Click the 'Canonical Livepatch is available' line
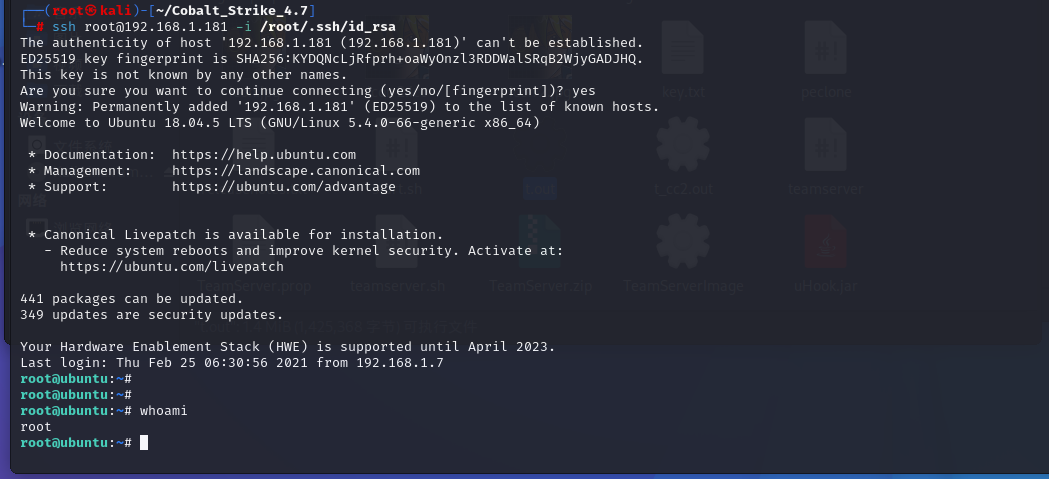The image size is (1049, 479). pyautogui.click(x=235, y=234)
